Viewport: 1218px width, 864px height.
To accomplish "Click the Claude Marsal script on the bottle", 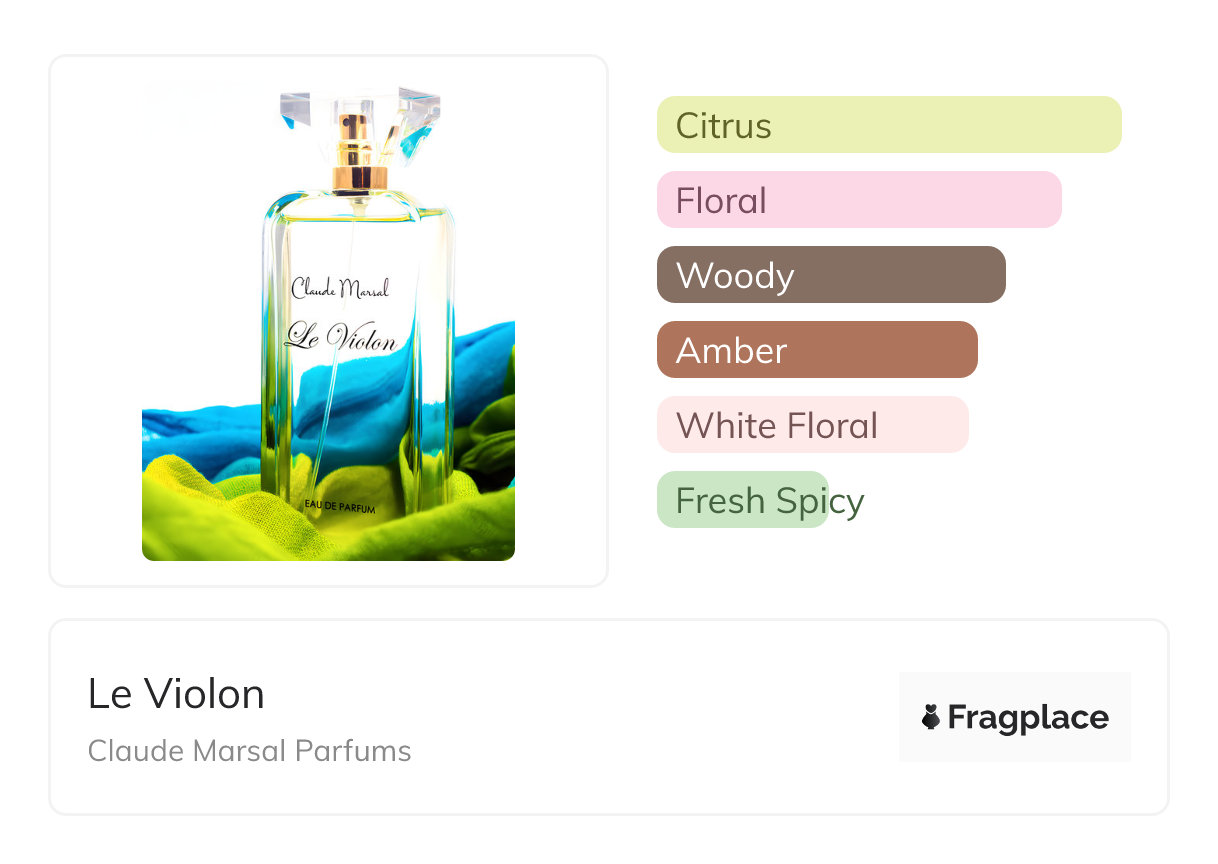I will 340,289.
